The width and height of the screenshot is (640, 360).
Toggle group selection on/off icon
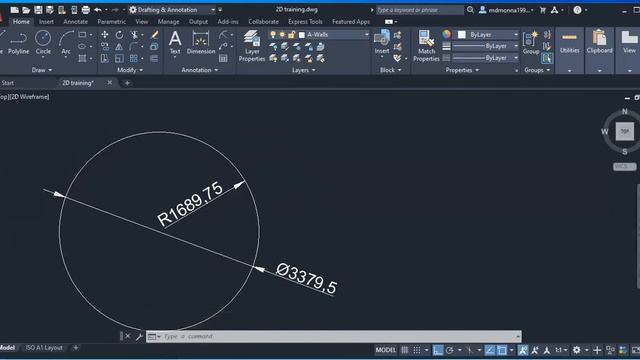[547, 58]
